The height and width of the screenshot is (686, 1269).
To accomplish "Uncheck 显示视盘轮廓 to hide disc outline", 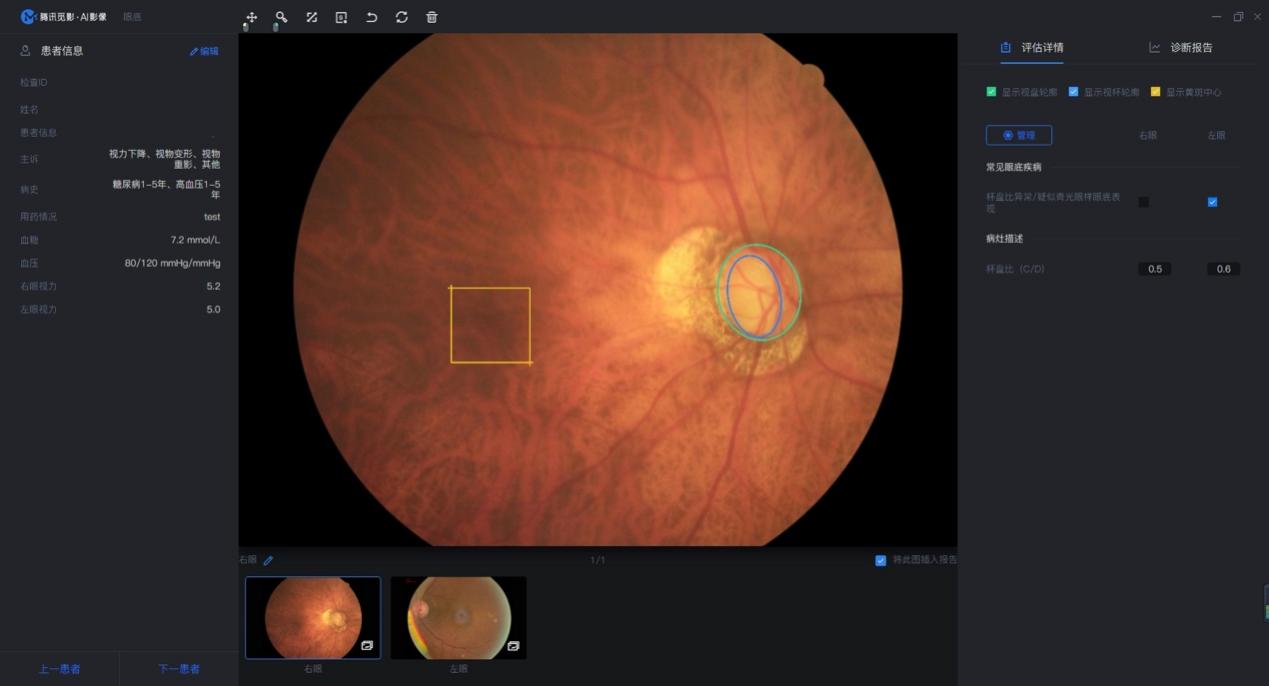I will point(990,92).
